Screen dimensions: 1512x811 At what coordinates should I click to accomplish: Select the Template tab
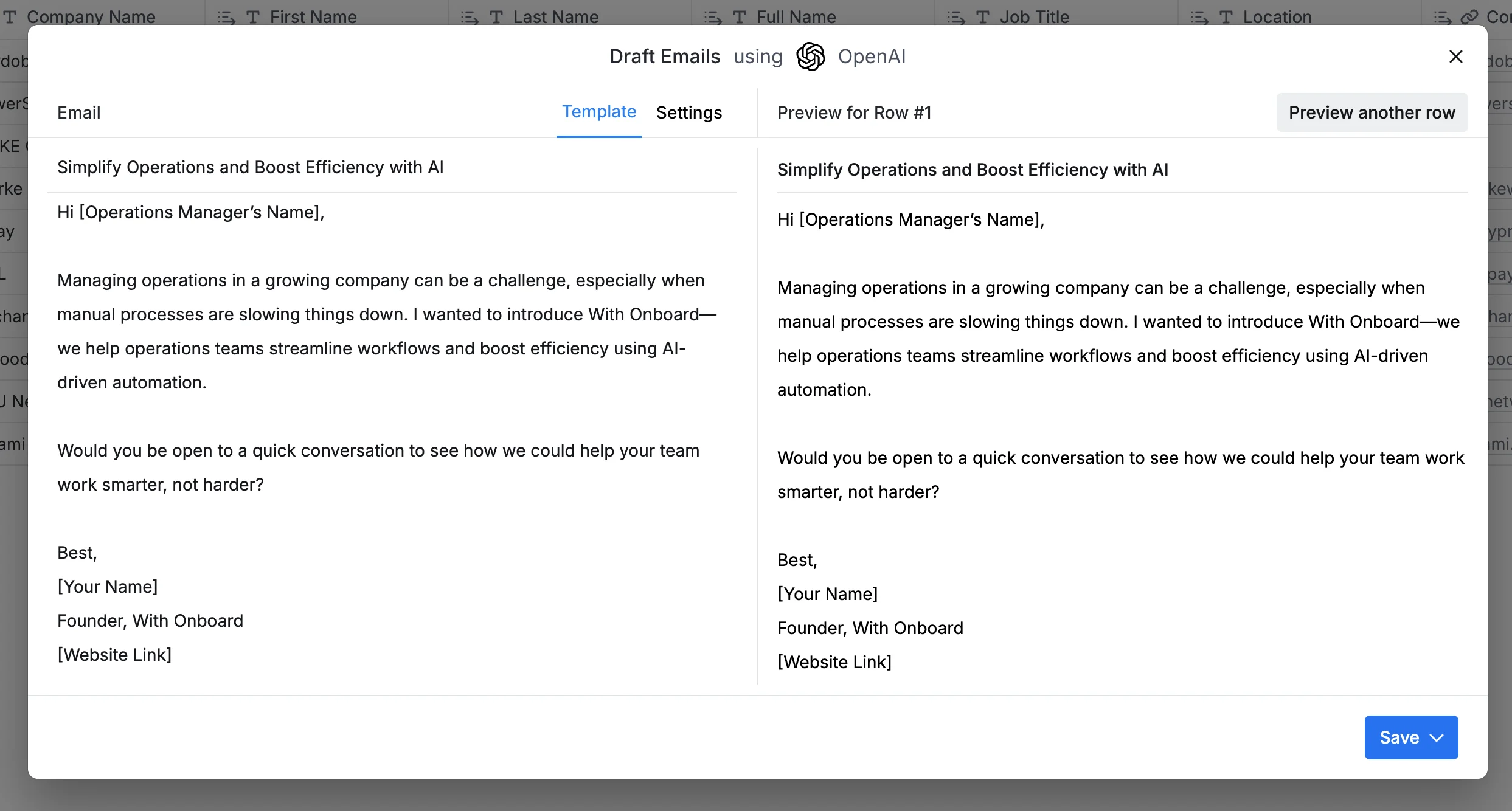pos(598,112)
